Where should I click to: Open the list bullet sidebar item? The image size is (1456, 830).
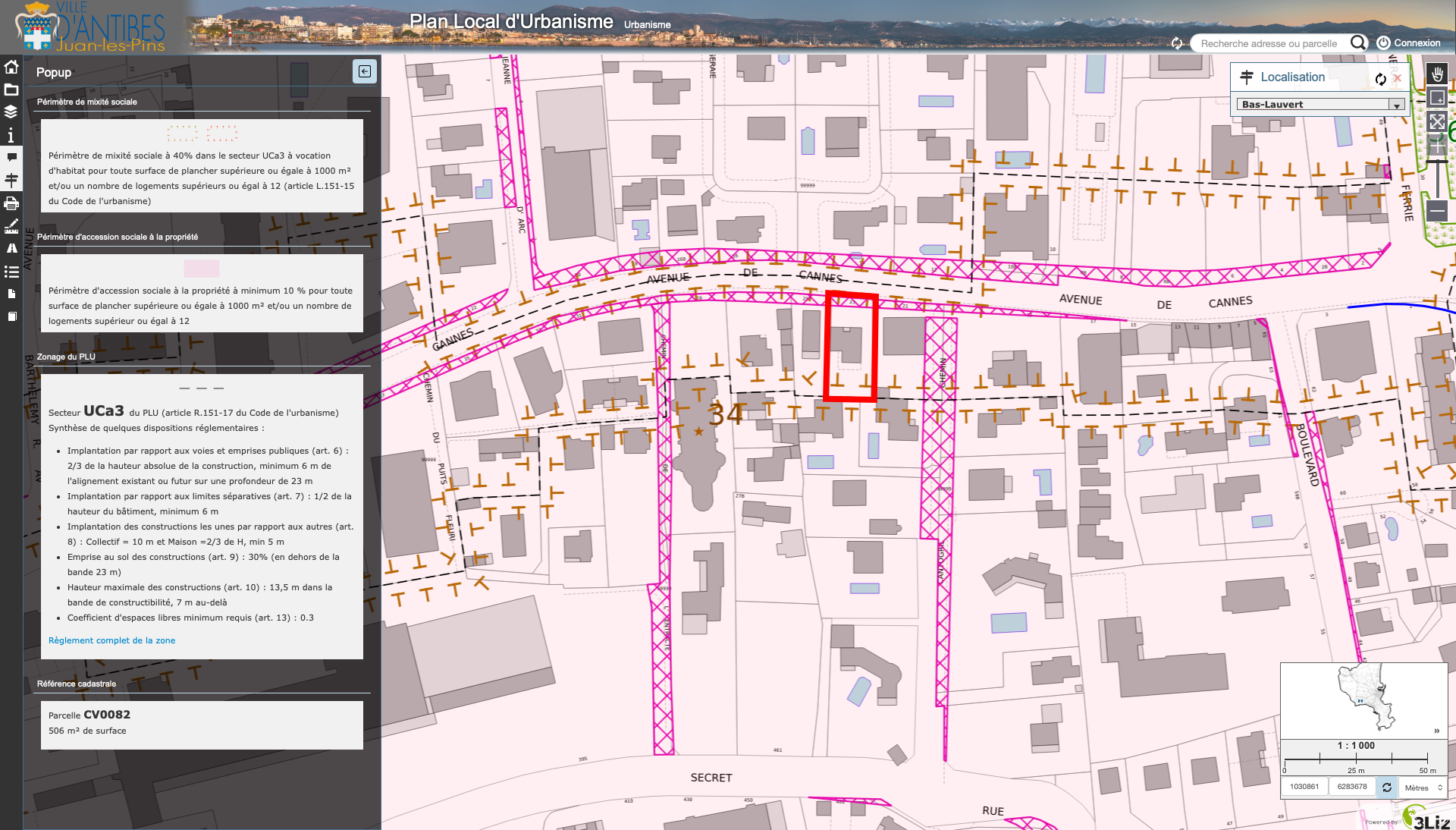click(11, 272)
